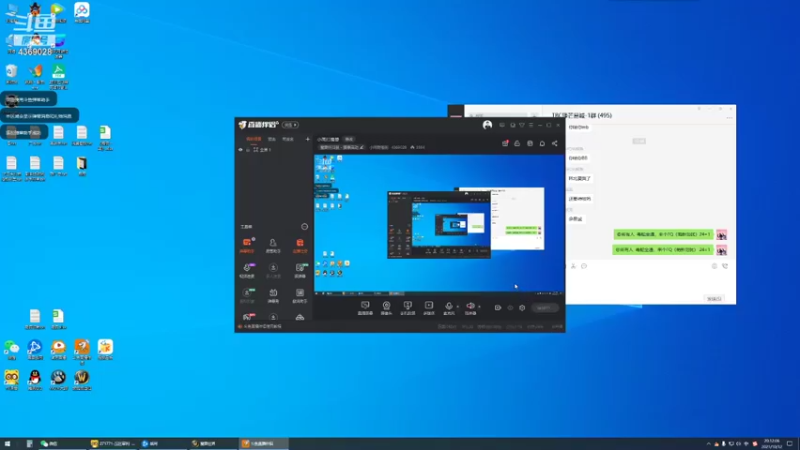Click the square icon left of the bell
Viewport: 800px width, 450px height.
click(x=530, y=143)
